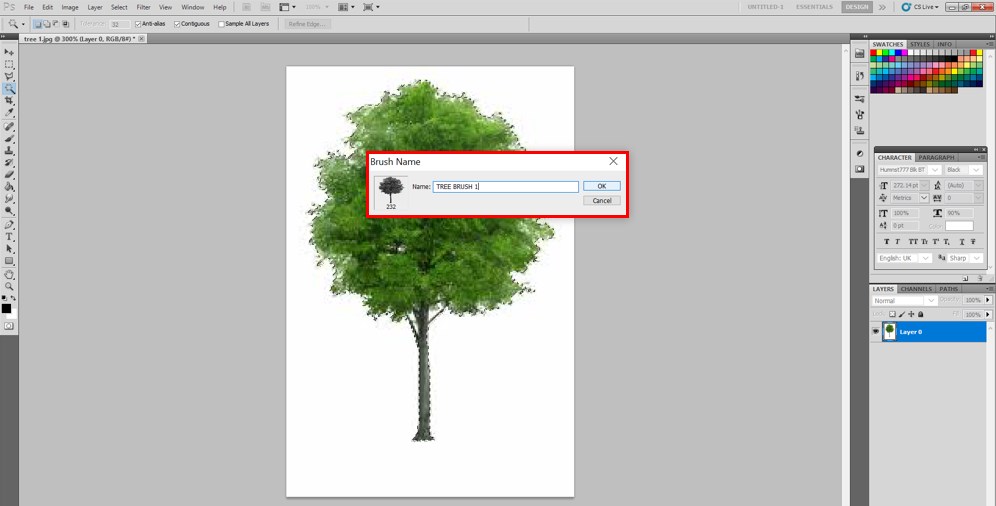Select the Clone Stamp tool
This screenshot has width=996, height=506.
click(x=9, y=150)
